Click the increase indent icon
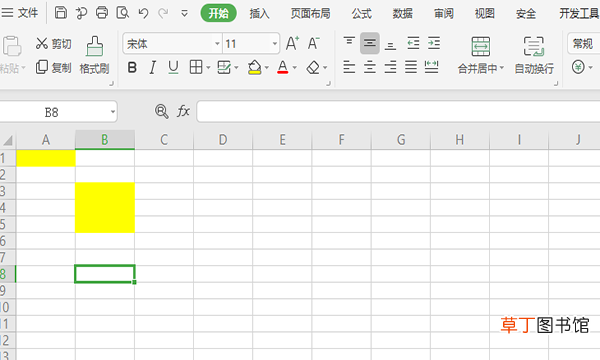 tap(434, 43)
